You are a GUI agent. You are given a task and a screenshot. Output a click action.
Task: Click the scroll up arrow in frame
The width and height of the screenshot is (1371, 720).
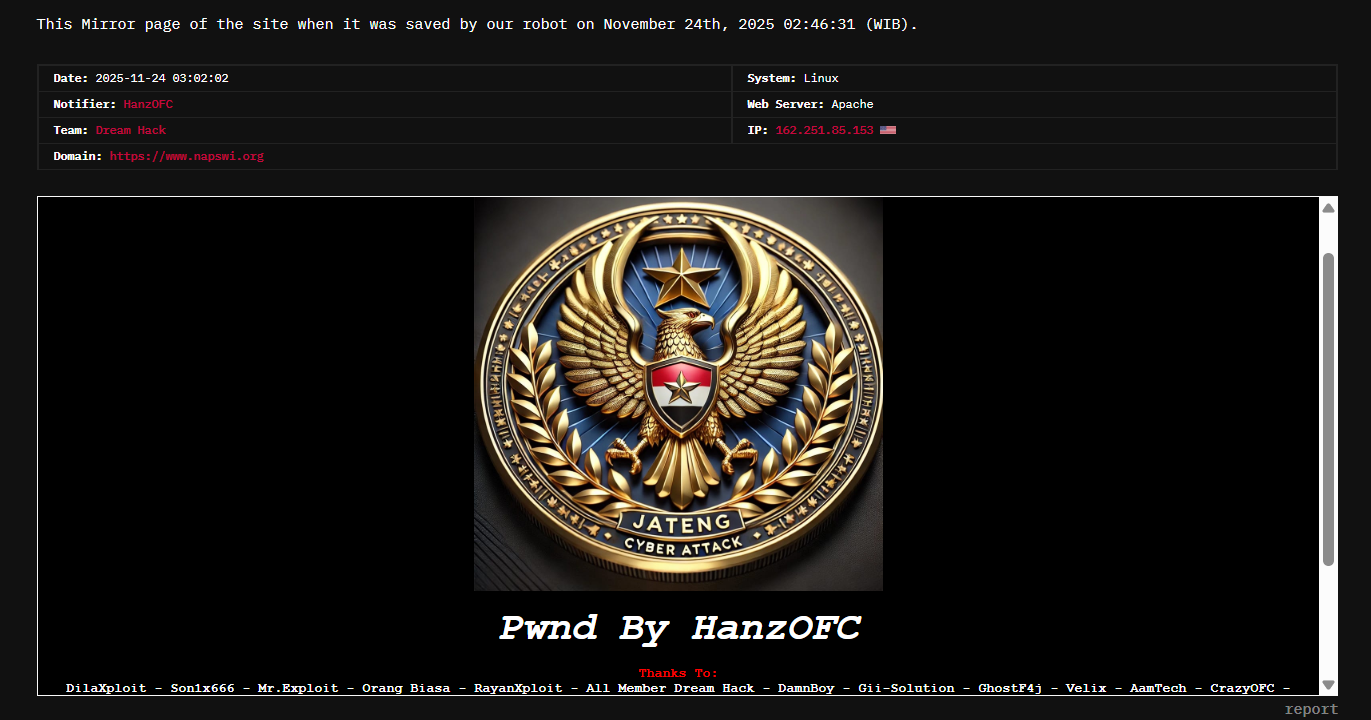(1328, 208)
